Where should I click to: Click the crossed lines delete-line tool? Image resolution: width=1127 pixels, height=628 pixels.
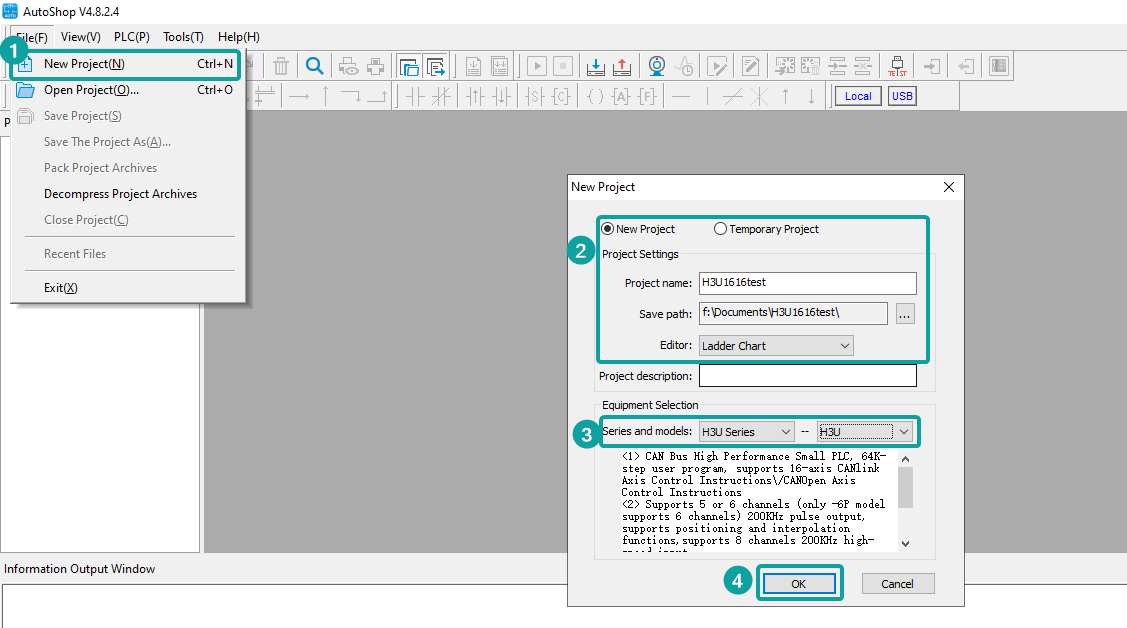[x=759, y=96]
